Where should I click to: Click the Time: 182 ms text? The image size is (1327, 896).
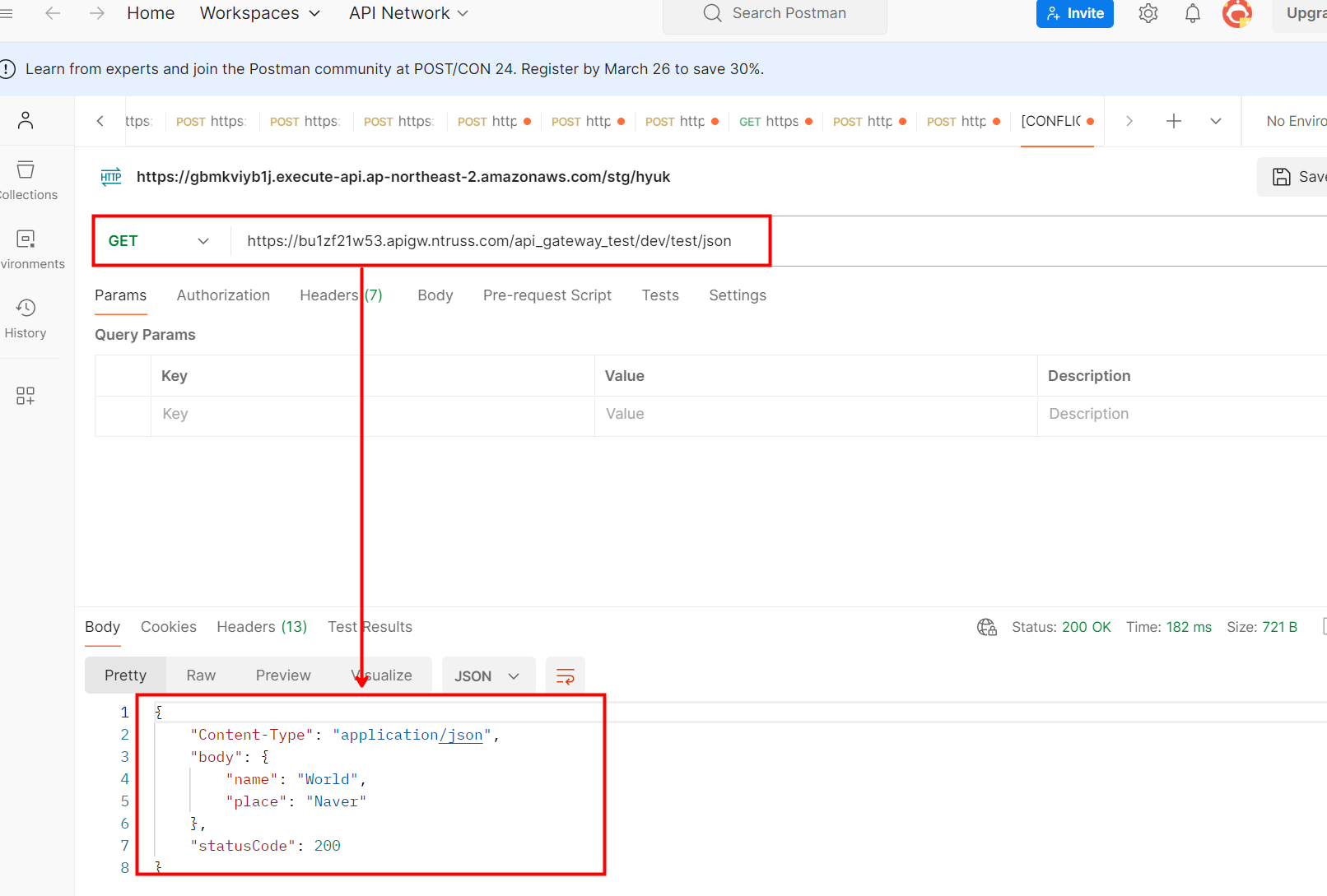(x=1168, y=627)
